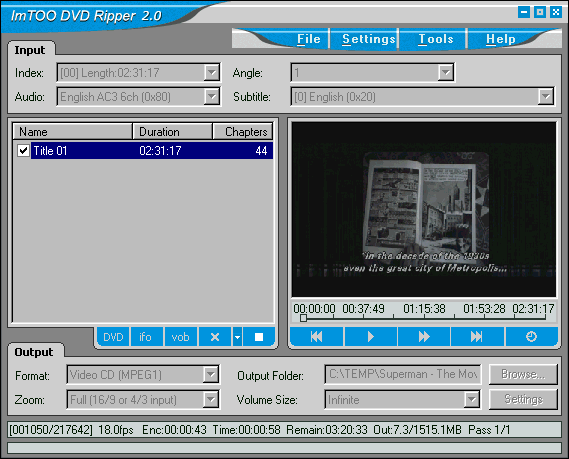
Task: Uncheck the Title 01 checkbox
Action: tap(23, 150)
